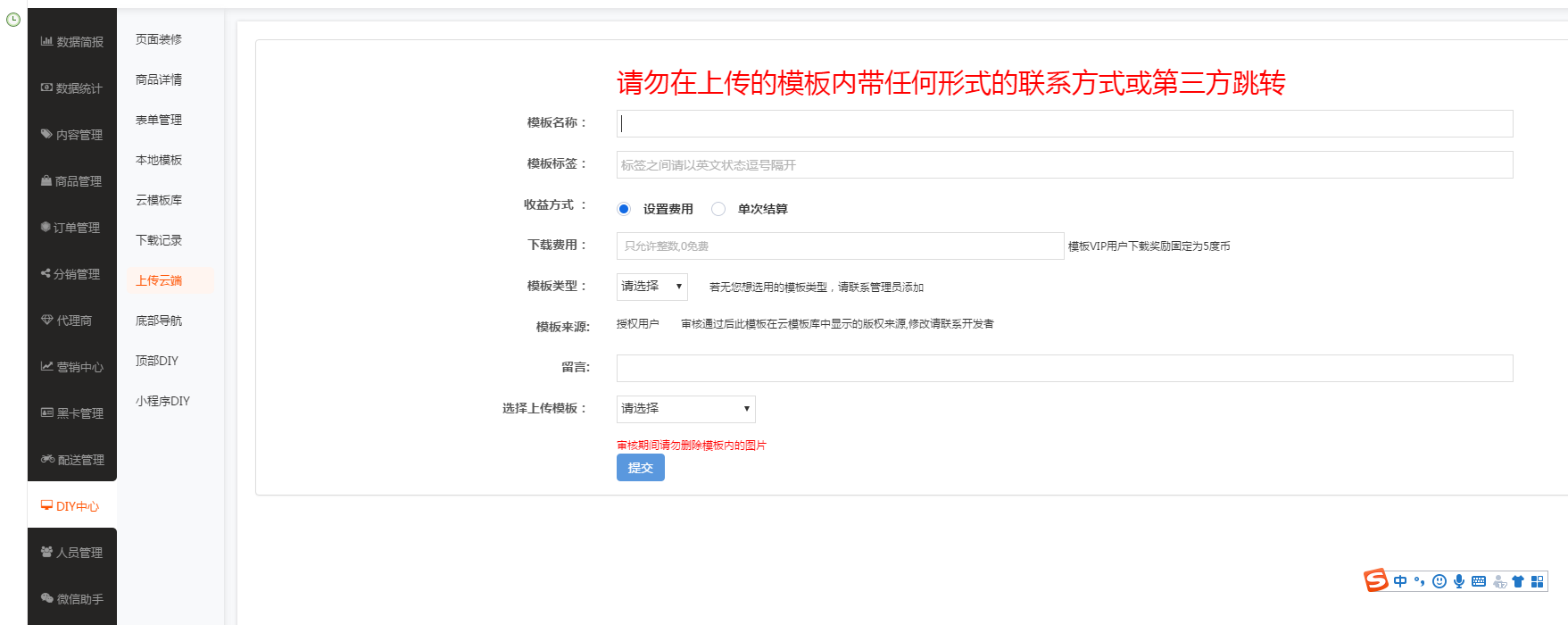
Task: Toggle the 中 Chinese/English input mode
Action: (x=1400, y=581)
